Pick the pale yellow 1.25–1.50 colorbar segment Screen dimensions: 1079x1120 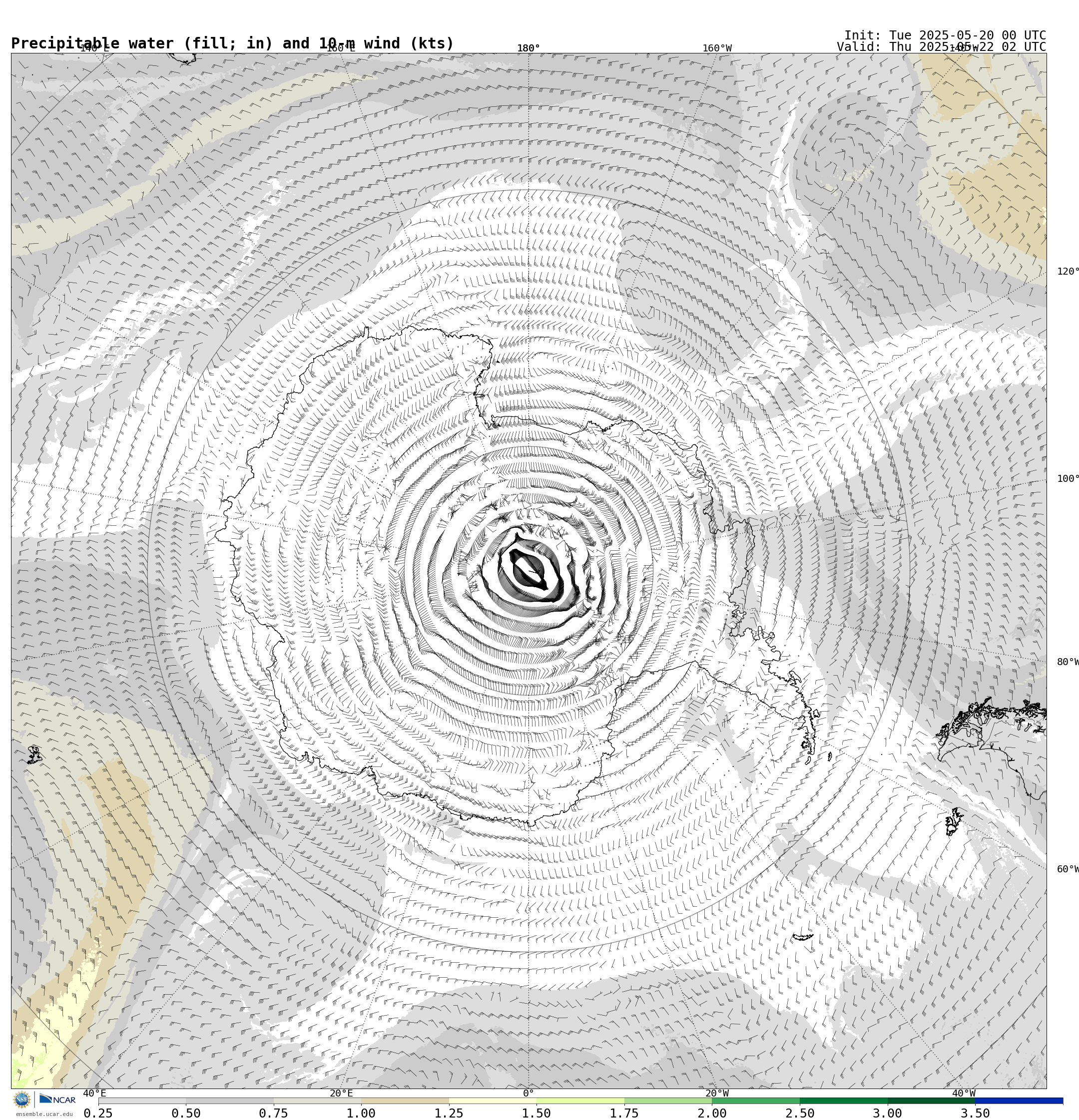pos(493,1101)
